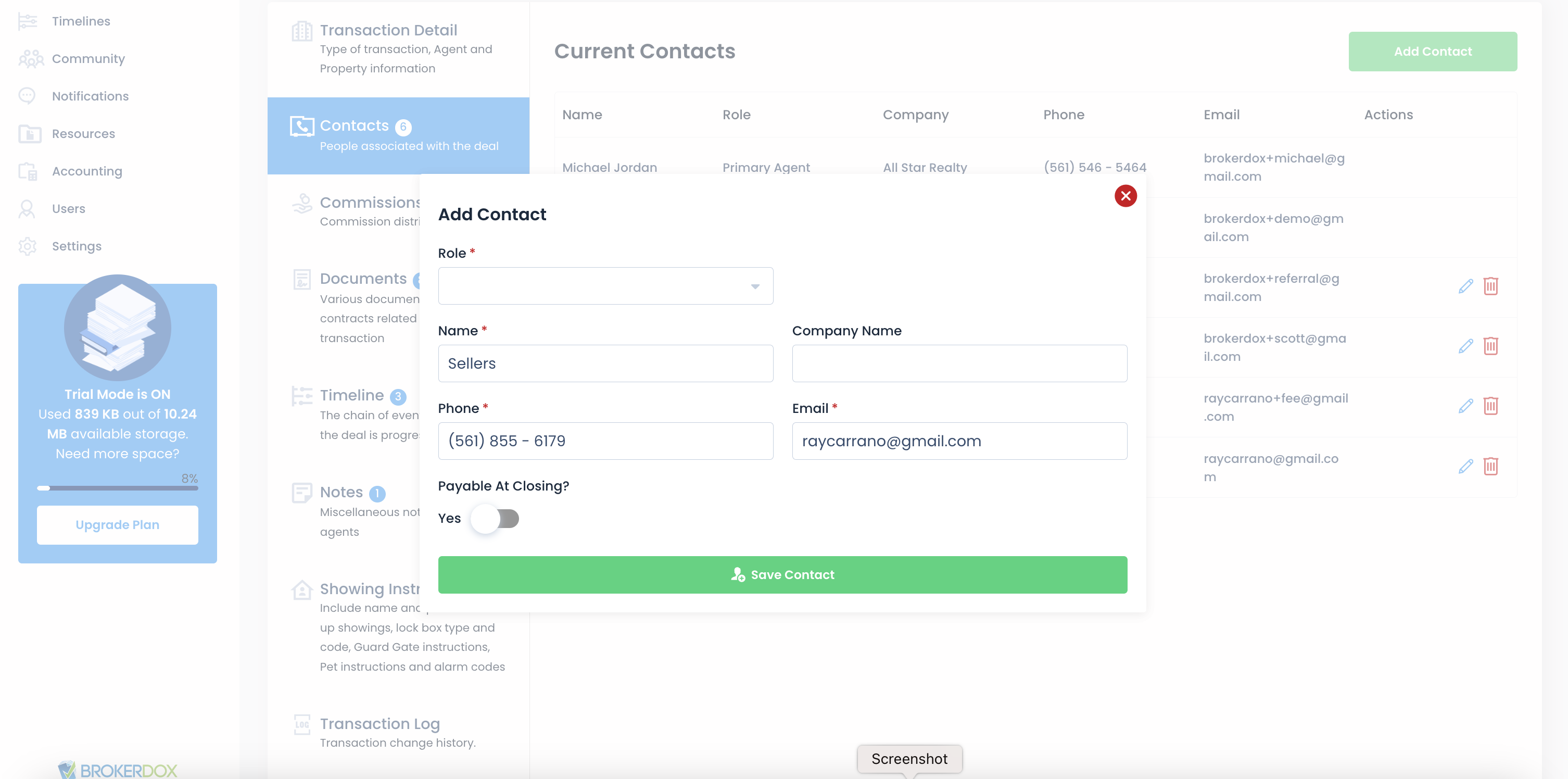This screenshot has width=1568, height=779.
Task: Click the Transaction Log icon
Action: [302, 724]
